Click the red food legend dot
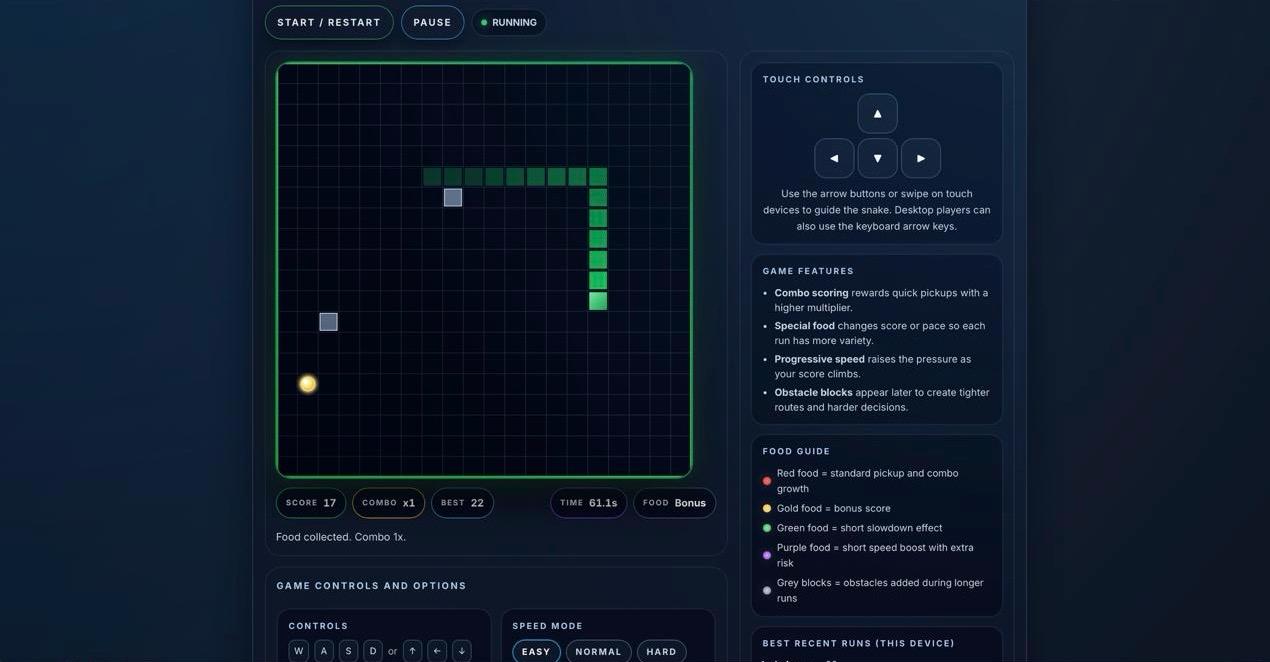Screen dimensions: 1270x662 767,481
